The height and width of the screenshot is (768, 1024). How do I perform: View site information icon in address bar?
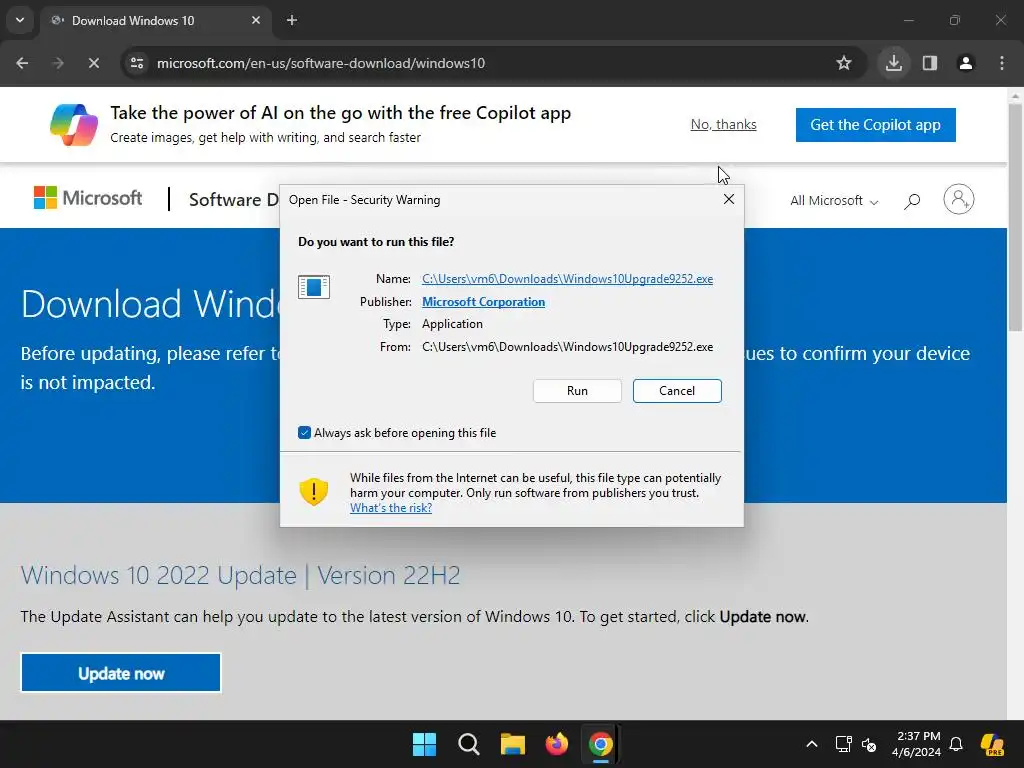[x=137, y=63]
